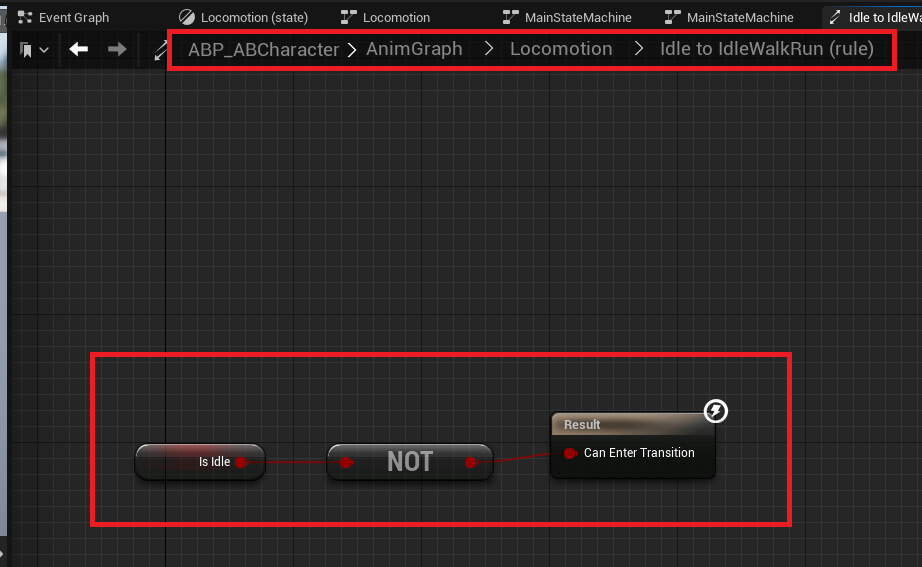922x567 pixels.
Task: Click the Locomotion (state) tab icon
Action: [187, 18]
